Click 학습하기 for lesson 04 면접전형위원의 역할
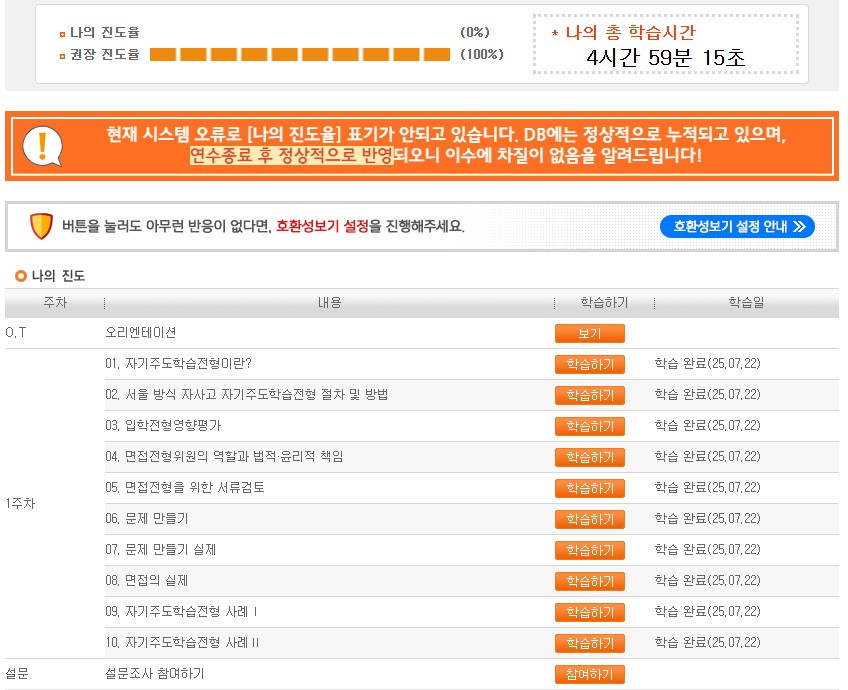 point(590,457)
